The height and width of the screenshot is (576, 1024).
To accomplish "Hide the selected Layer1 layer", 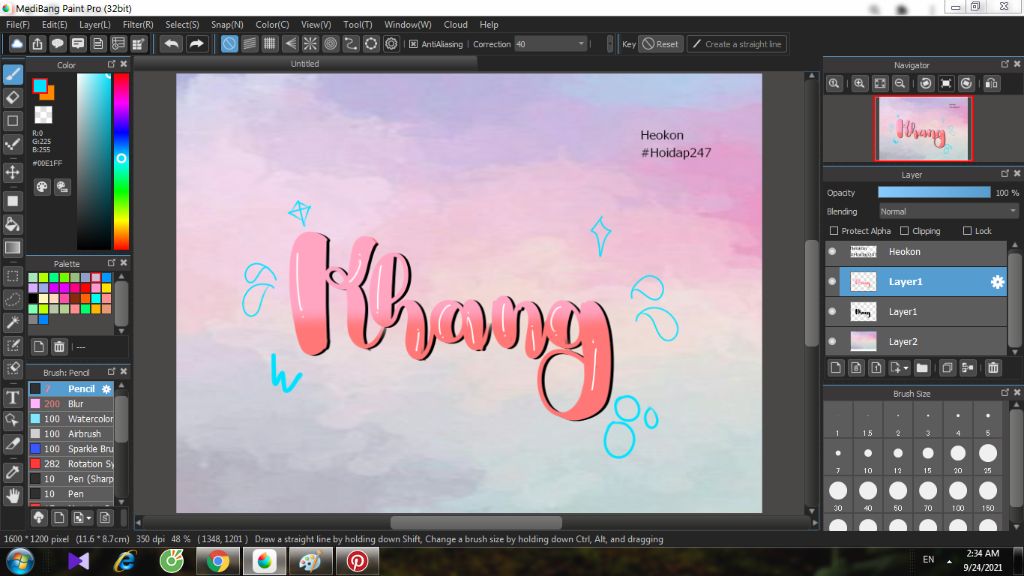I will click(x=832, y=281).
